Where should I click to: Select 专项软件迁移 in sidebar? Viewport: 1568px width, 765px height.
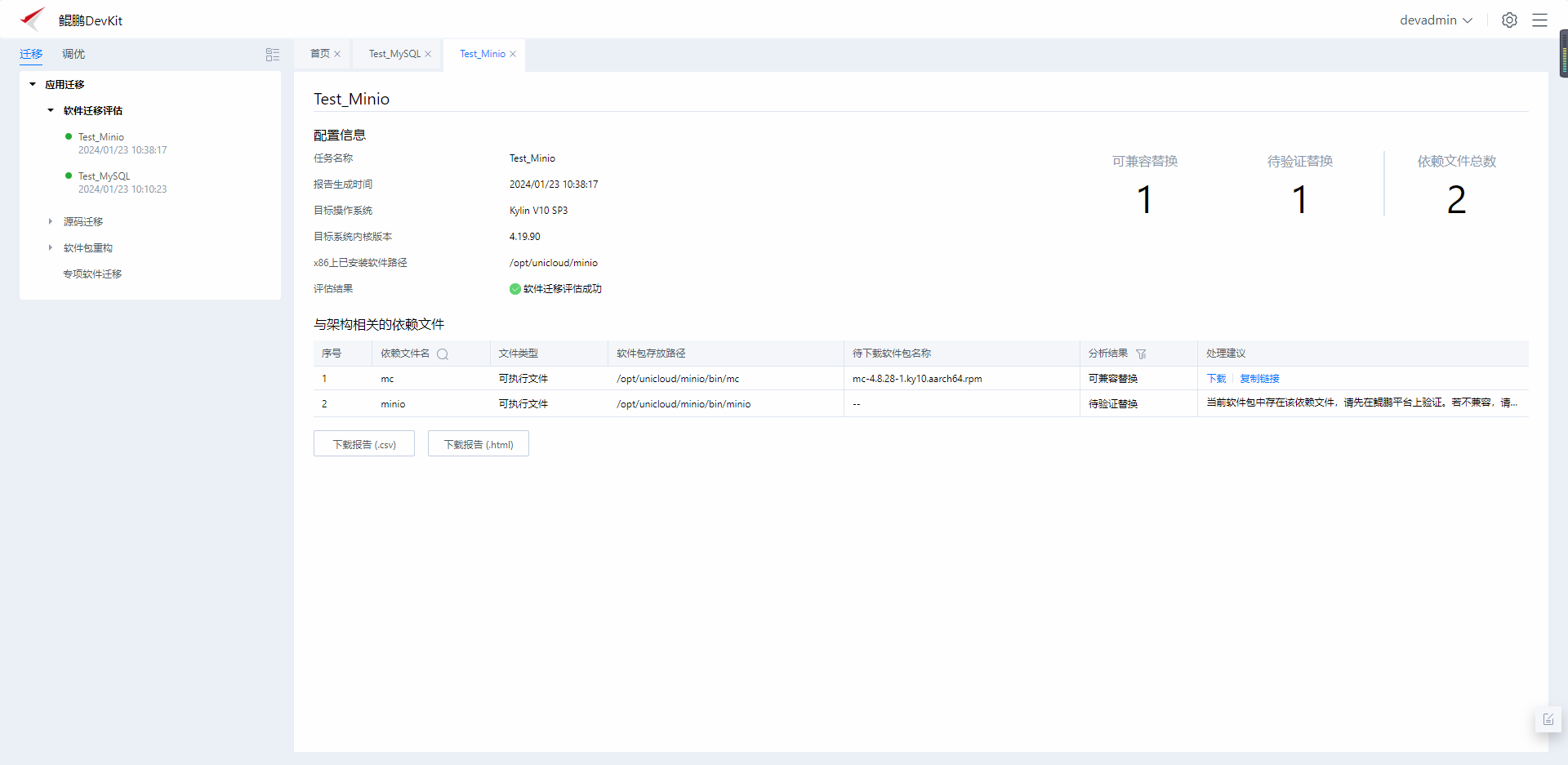(x=92, y=274)
